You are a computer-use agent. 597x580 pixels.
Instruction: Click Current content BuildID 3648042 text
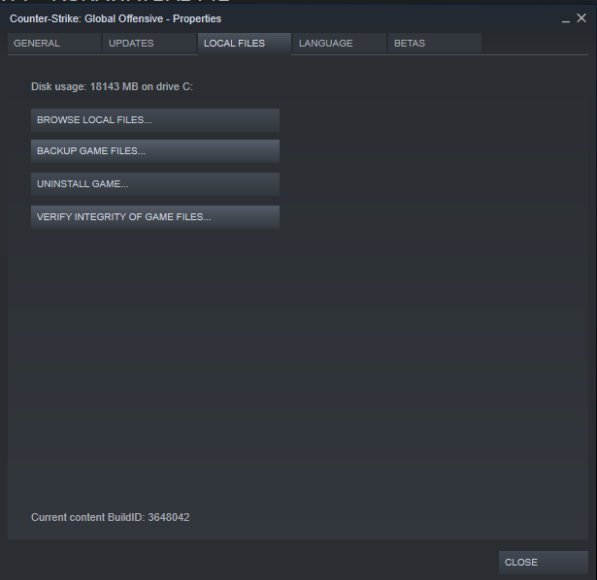(110, 517)
